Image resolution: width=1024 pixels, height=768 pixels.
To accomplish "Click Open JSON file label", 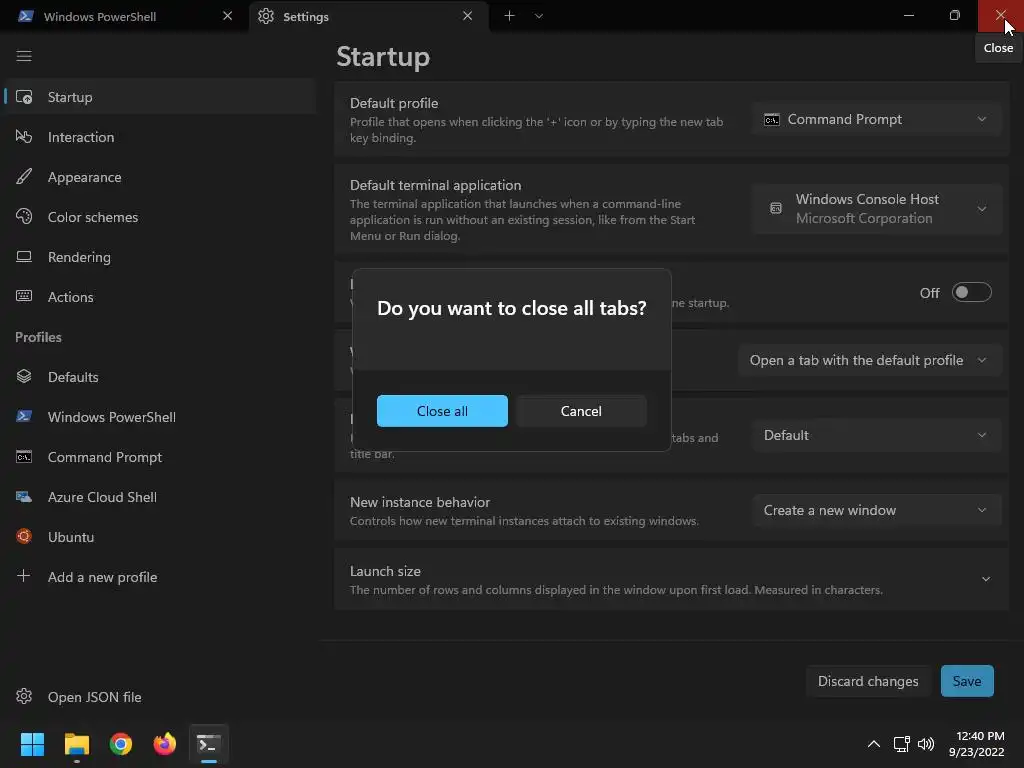I will pyautogui.click(x=95, y=697).
